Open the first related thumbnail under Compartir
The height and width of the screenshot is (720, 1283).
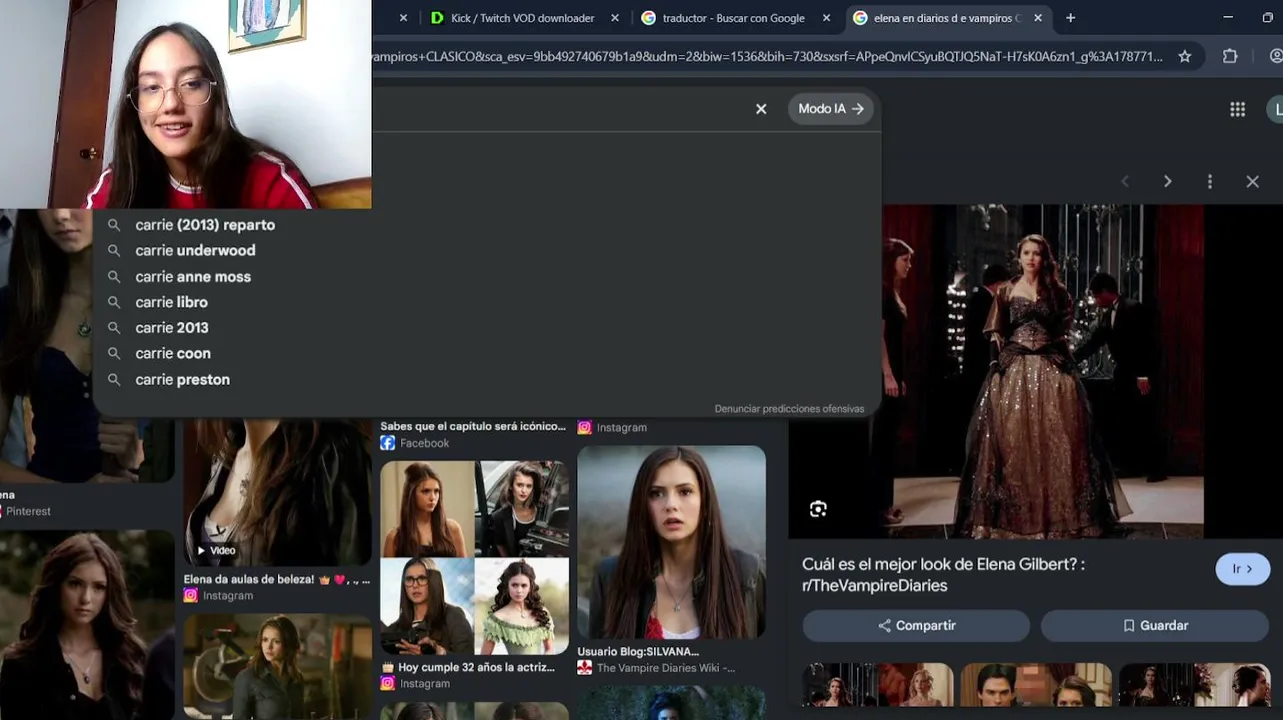(878, 685)
